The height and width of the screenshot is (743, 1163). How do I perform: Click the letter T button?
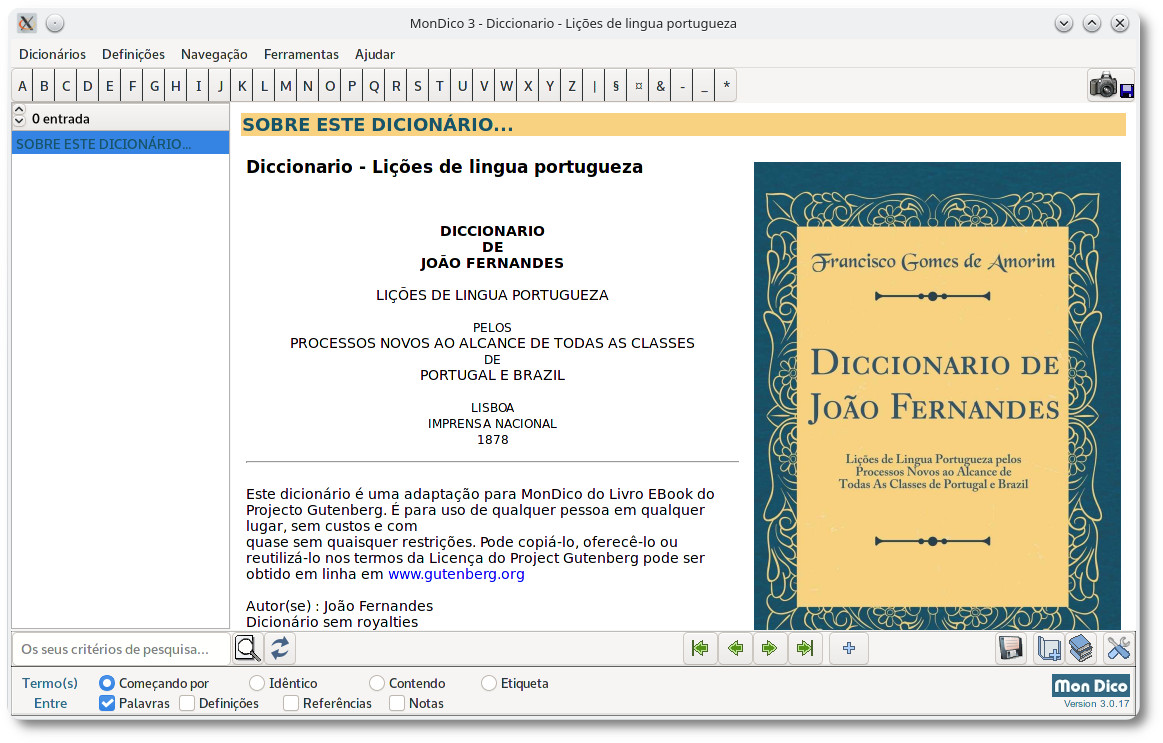tap(440, 85)
